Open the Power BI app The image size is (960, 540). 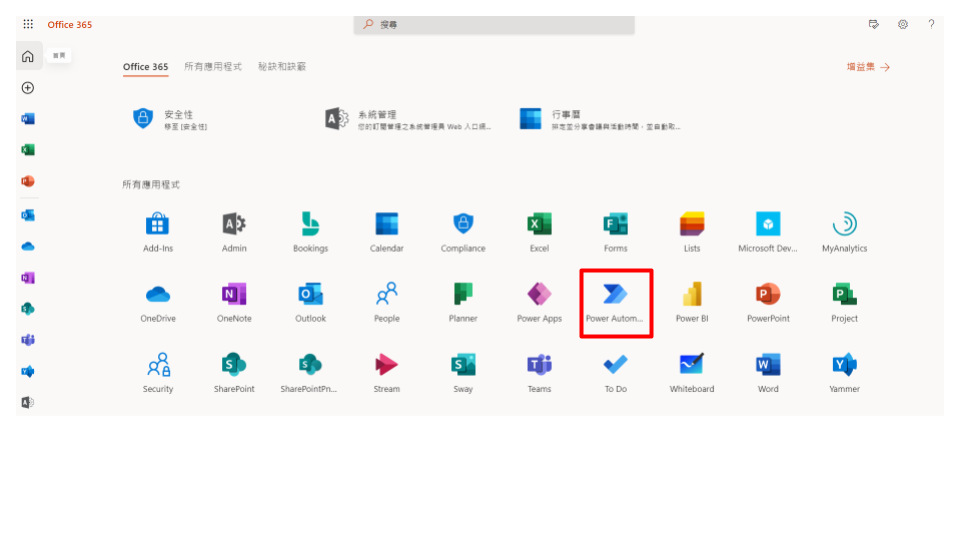[x=692, y=303]
